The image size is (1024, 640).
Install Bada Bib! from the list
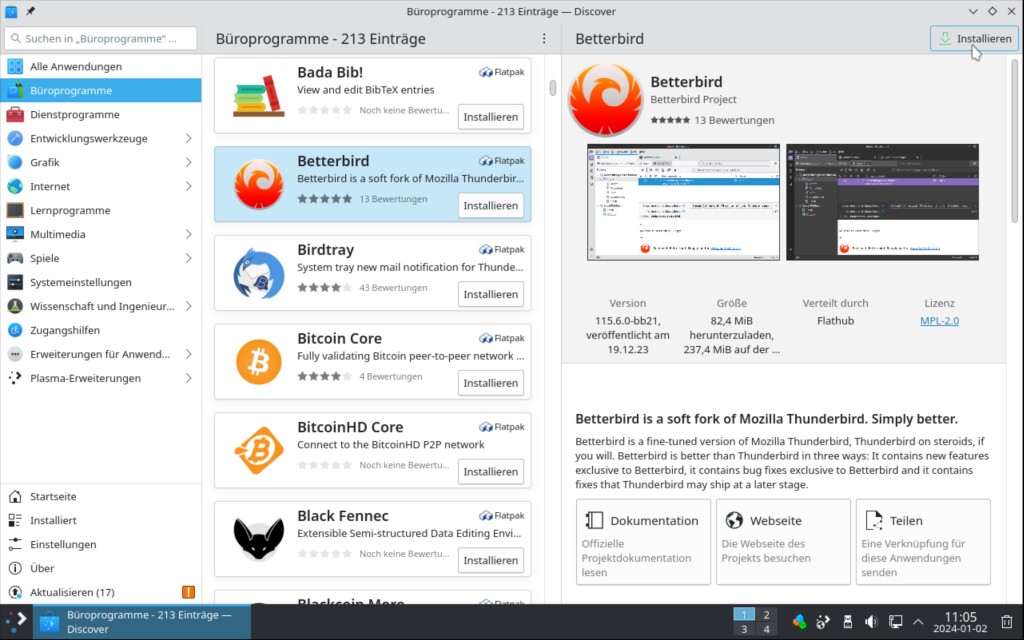point(490,117)
